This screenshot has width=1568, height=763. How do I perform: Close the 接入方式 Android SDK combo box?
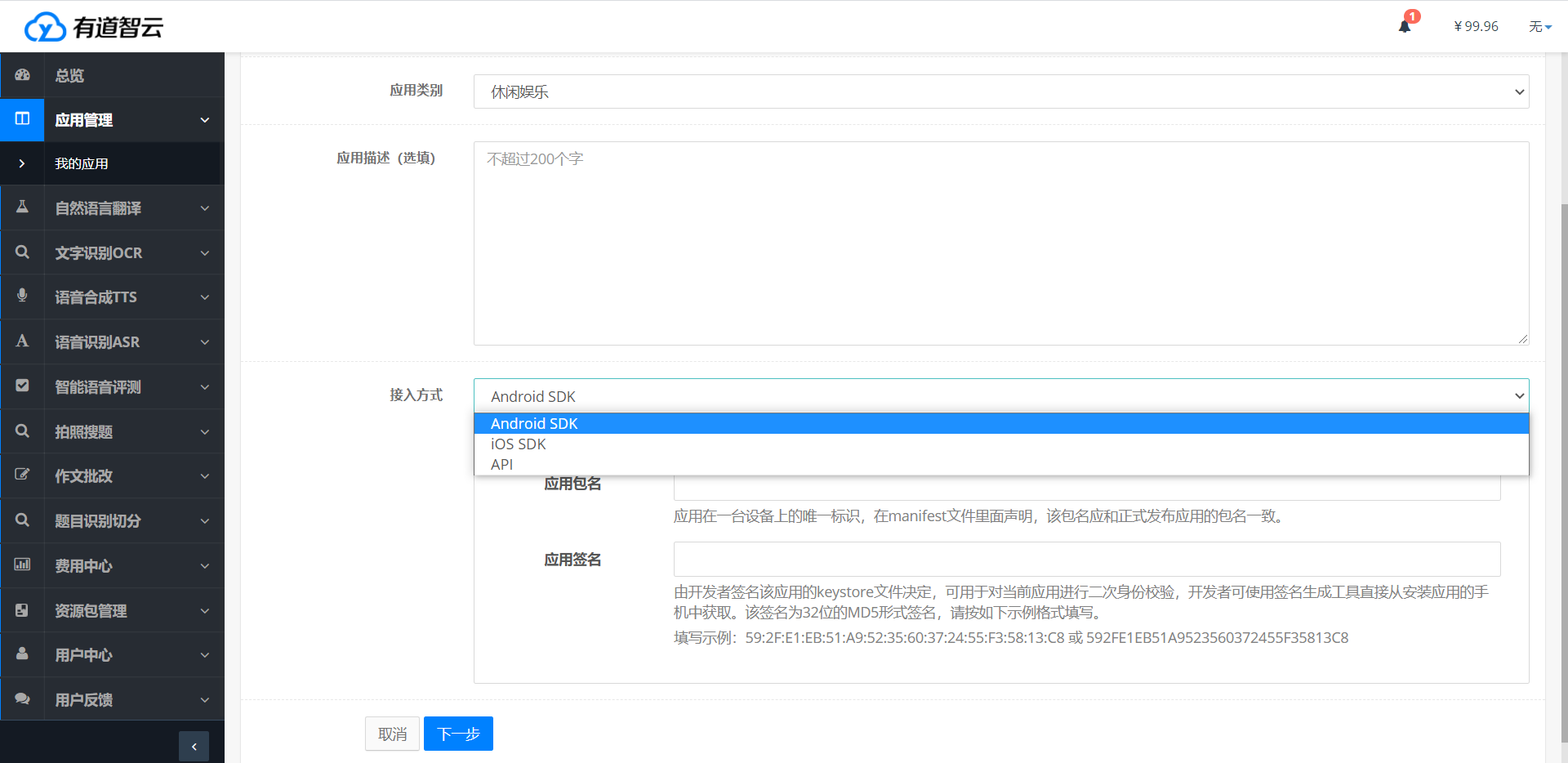1001,395
